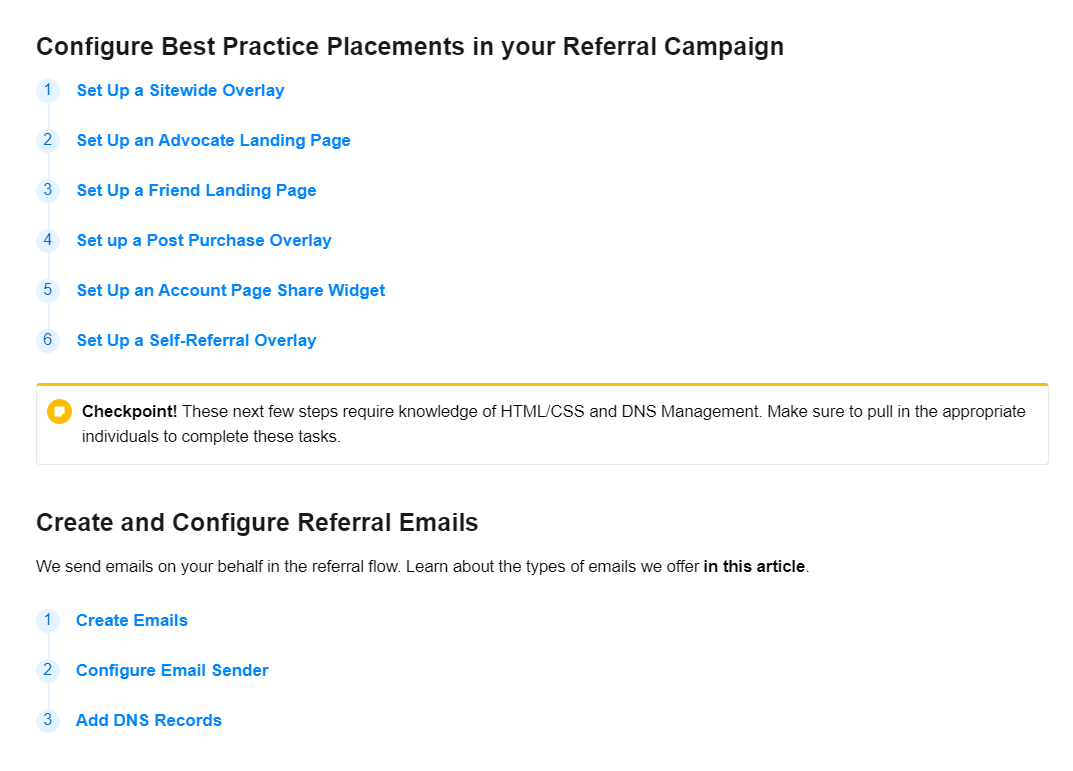1073x771 pixels.
Task: Click the Create and Configure Referral Emails heading
Action: tap(257, 523)
